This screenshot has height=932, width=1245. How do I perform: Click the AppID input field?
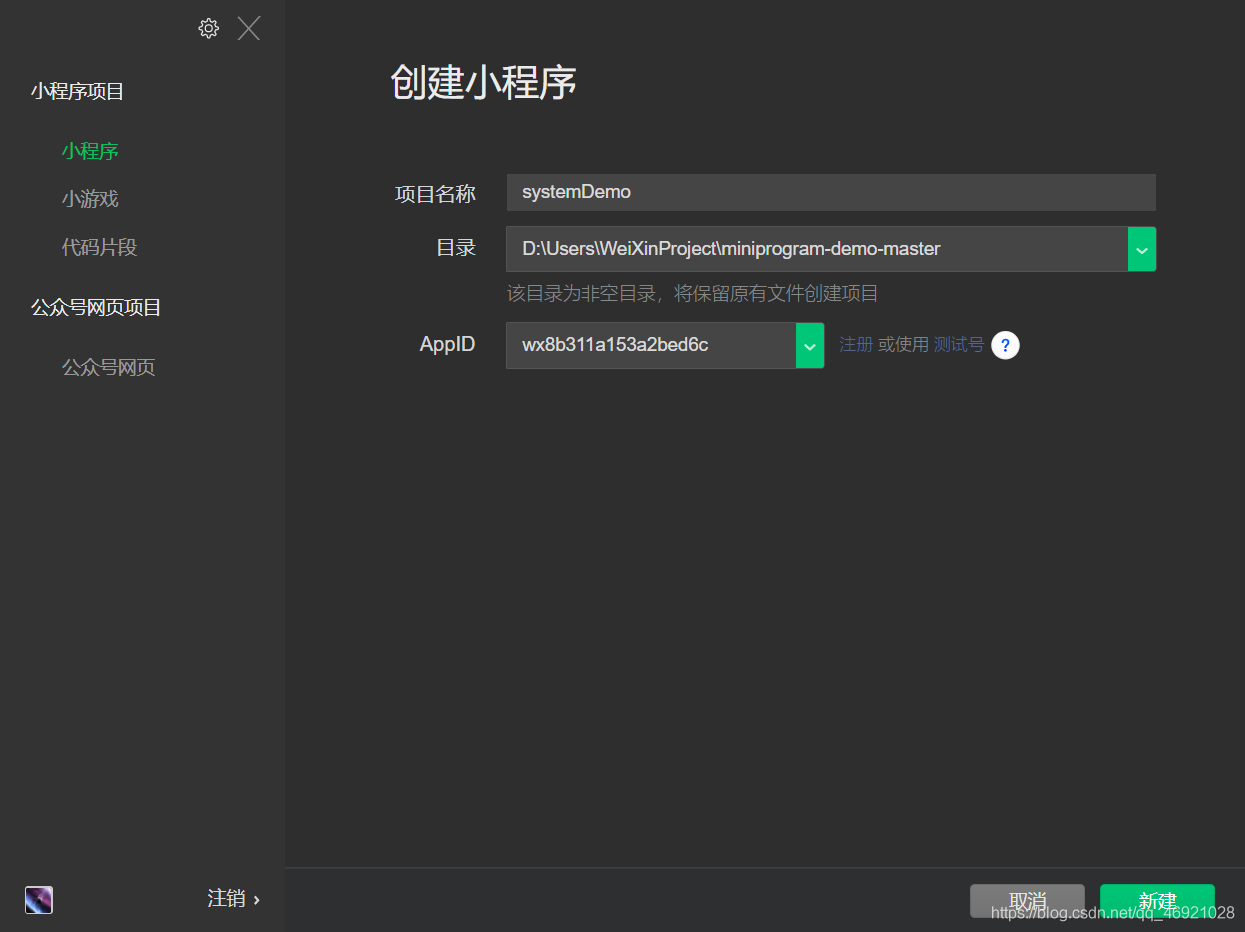pos(651,345)
